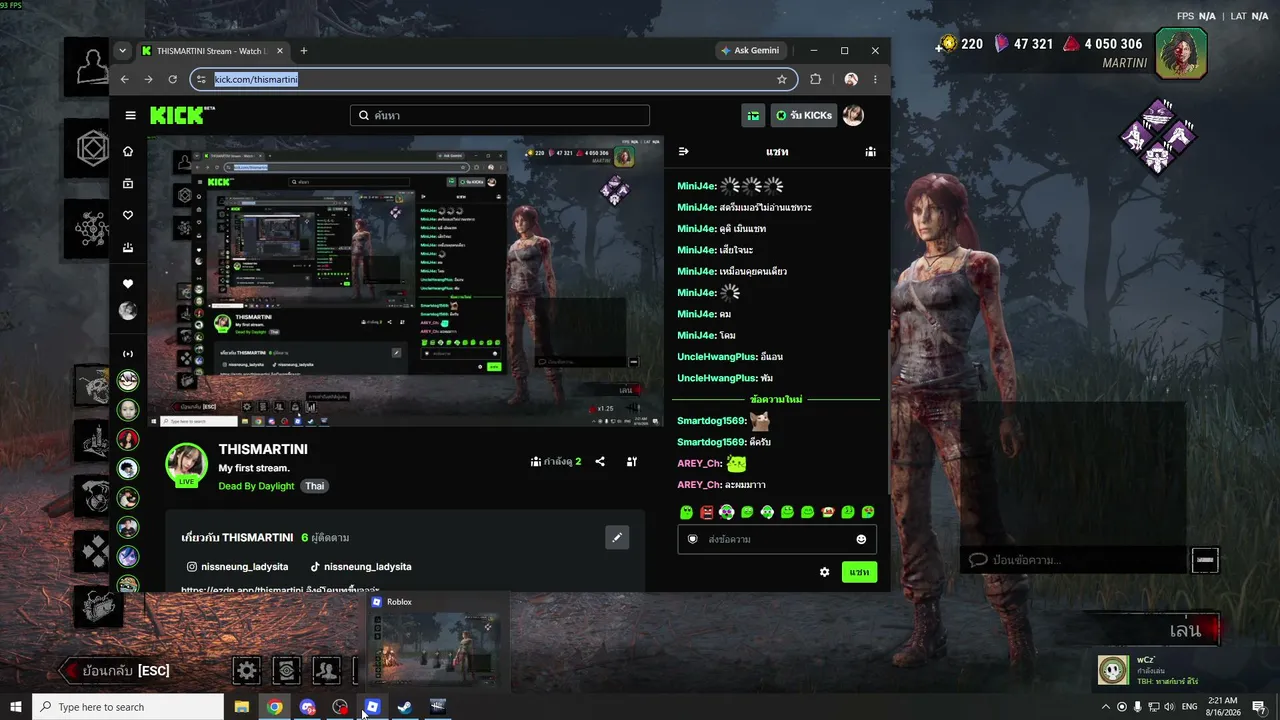
Task: Show hidden system tray icons
Action: 1105,707
